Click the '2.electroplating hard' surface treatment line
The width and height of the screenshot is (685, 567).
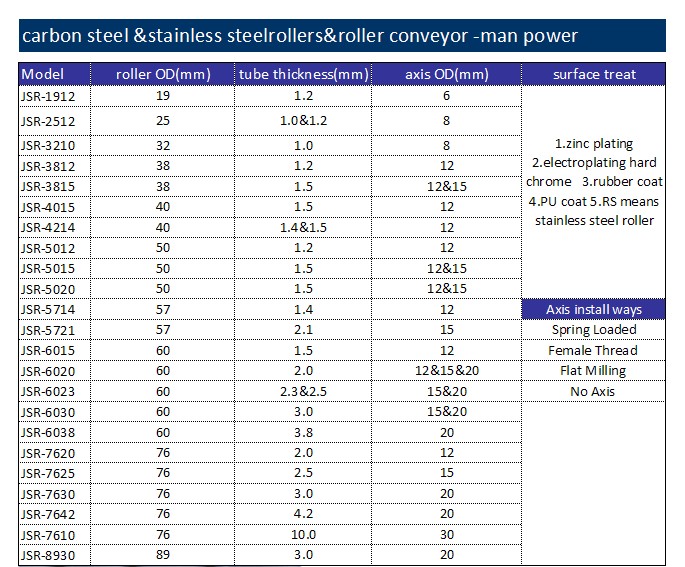pos(594,163)
